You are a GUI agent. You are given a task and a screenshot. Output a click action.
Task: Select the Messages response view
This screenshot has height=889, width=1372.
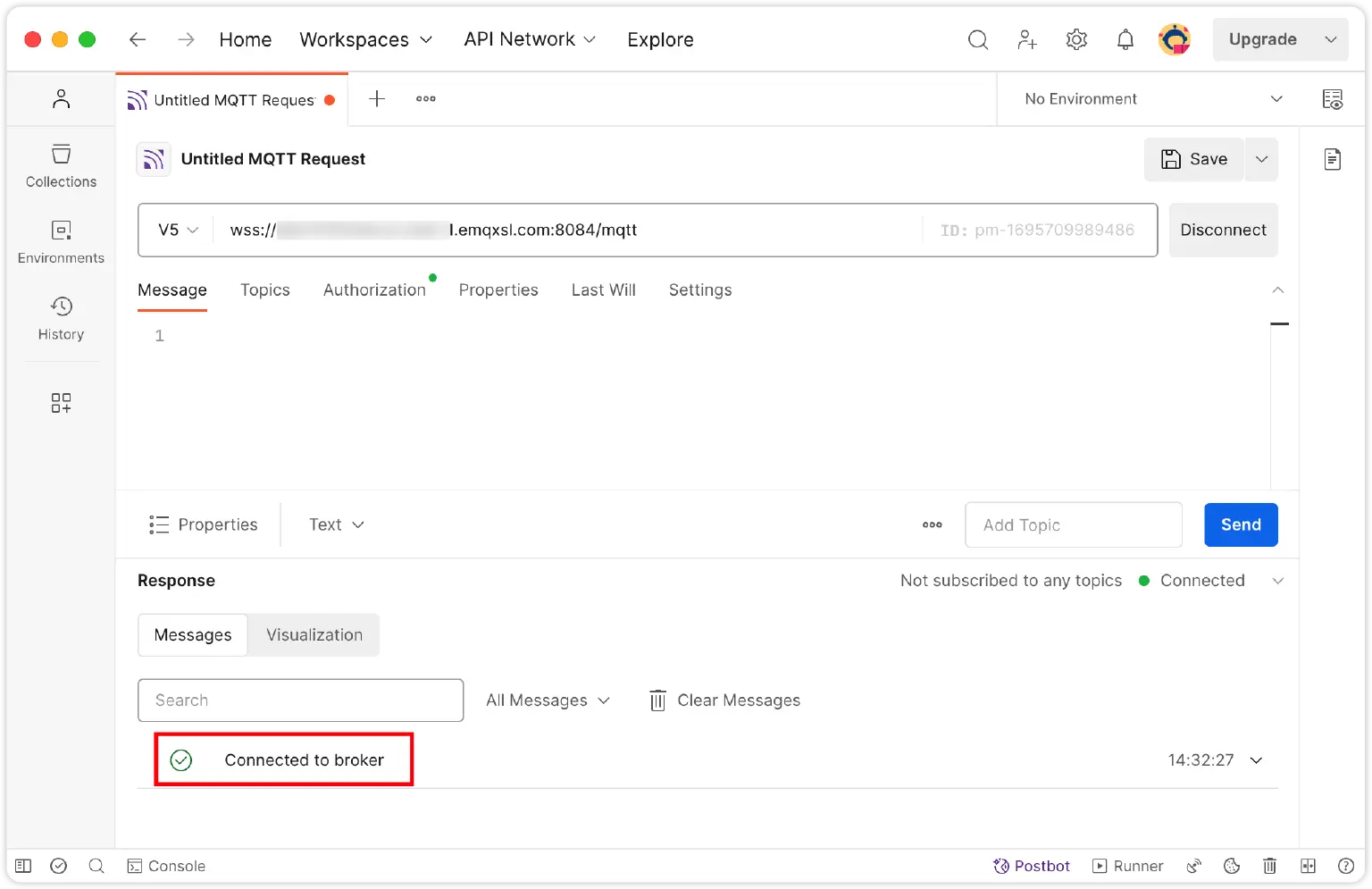tap(193, 635)
